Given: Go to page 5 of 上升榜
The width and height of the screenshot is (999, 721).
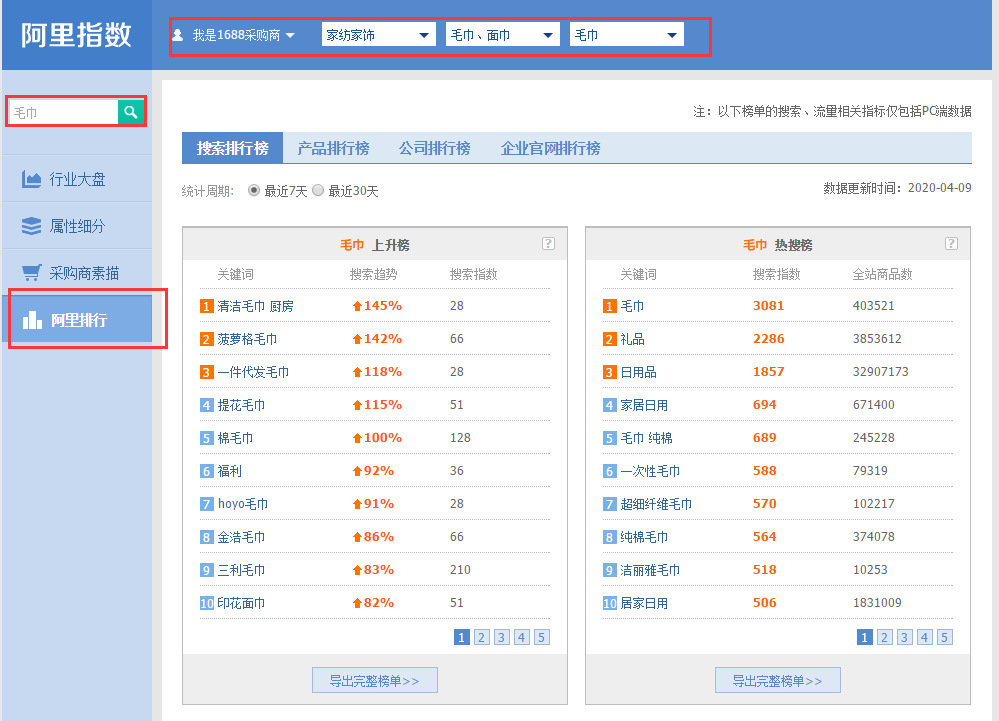Looking at the screenshot, I should click(x=542, y=637).
